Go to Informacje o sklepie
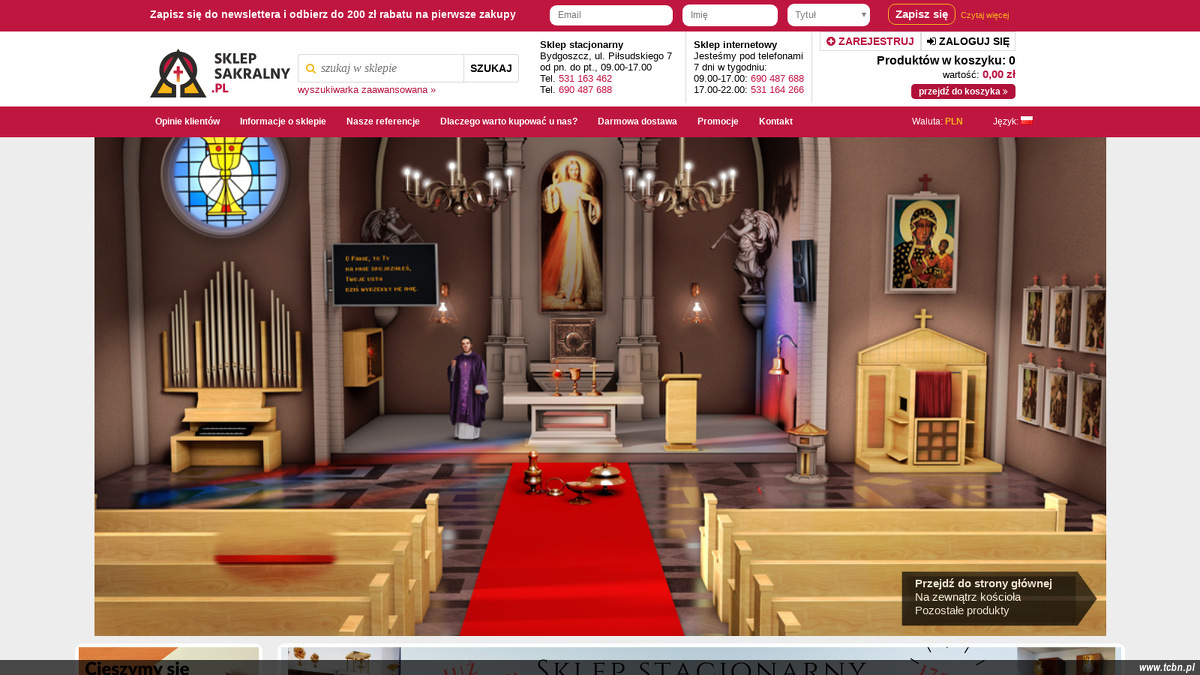This screenshot has height=675, width=1200. click(283, 121)
